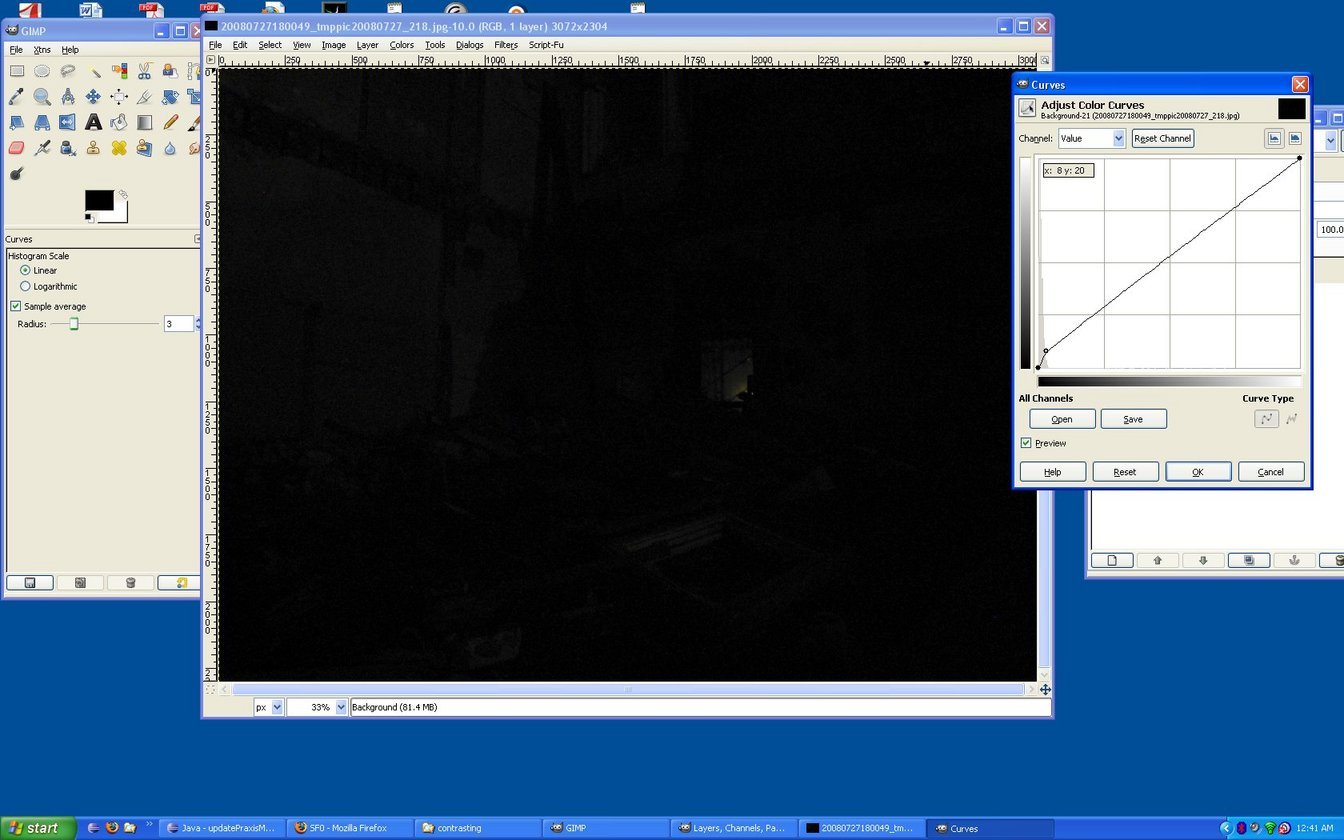Viewport: 1344px width, 840px height.
Task: Uncheck the Preview checkbox in Curves
Action: tap(1026, 443)
